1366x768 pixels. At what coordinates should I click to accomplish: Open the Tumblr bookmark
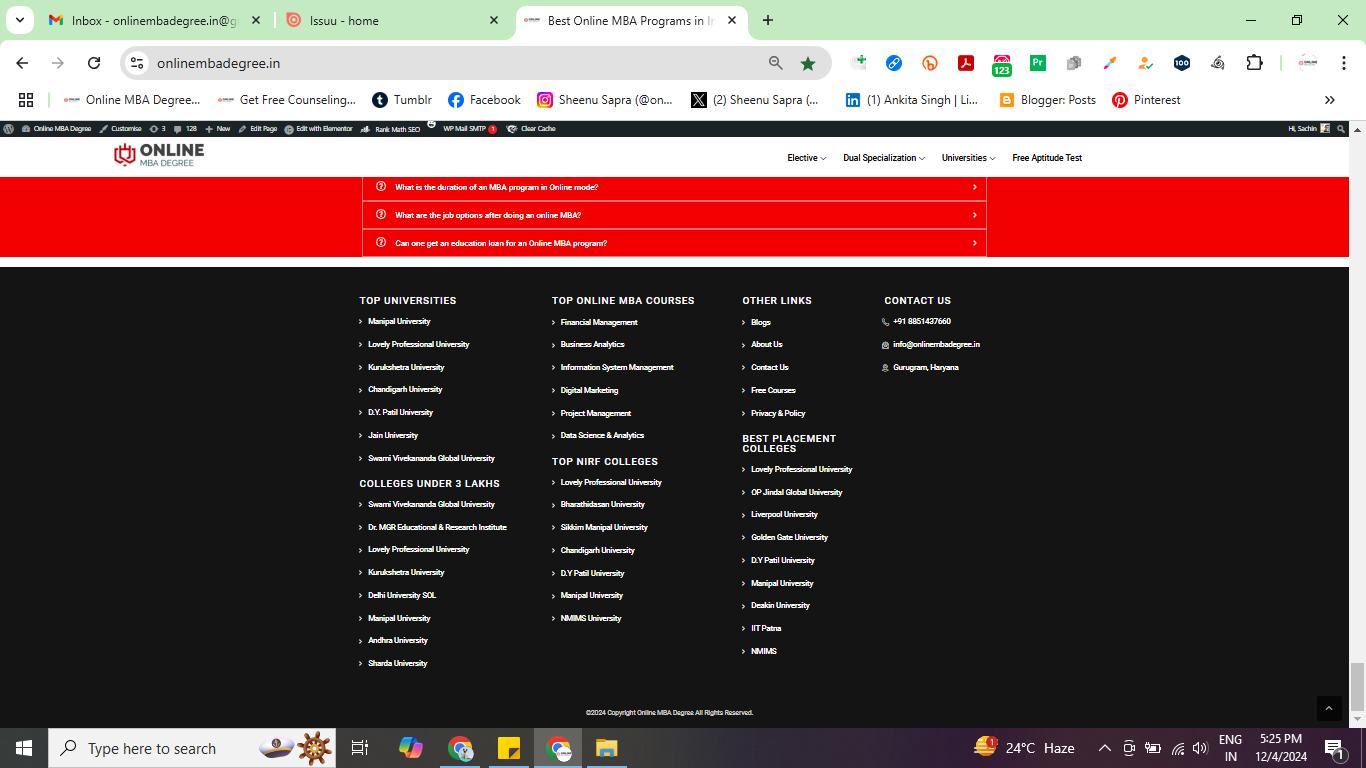click(x=402, y=100)
